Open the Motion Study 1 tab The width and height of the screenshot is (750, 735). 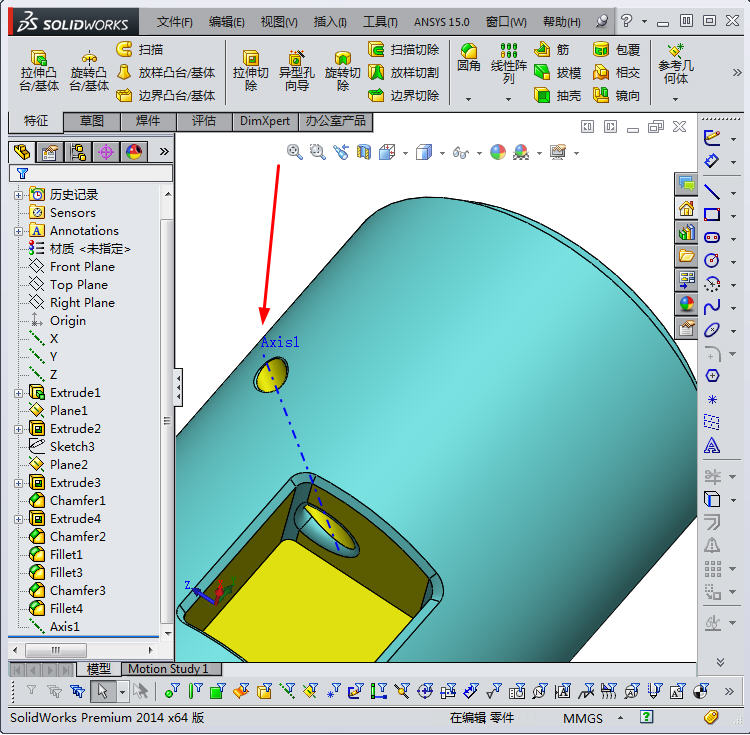[x=168, y=669]
